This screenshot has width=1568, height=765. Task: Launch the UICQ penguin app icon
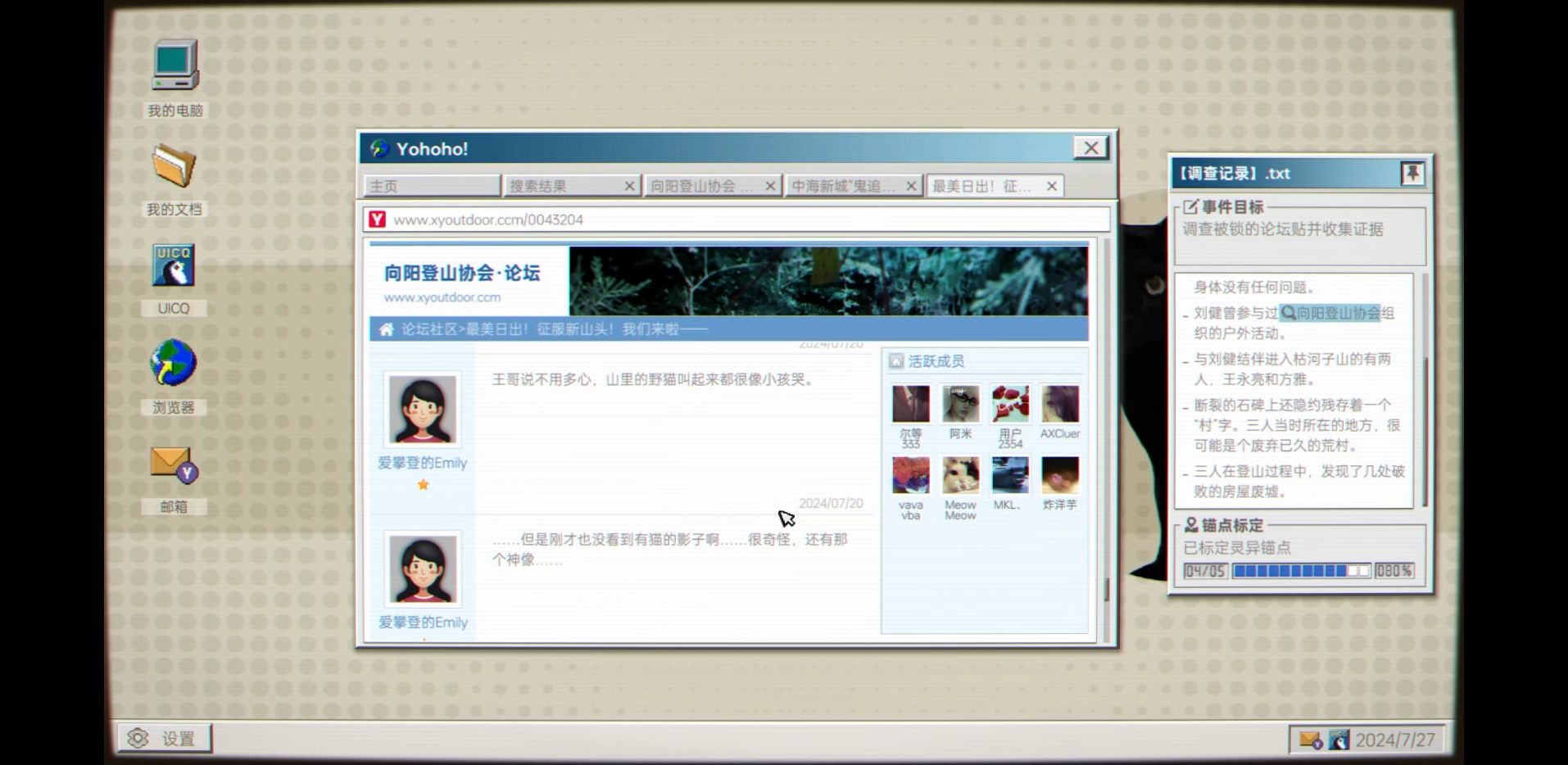(x=174, y=266)
